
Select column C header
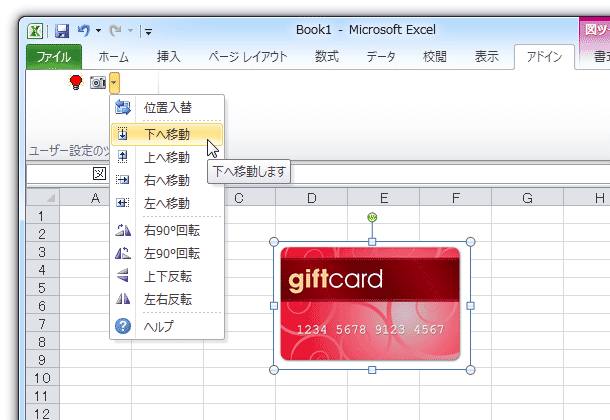pos(249,198)
